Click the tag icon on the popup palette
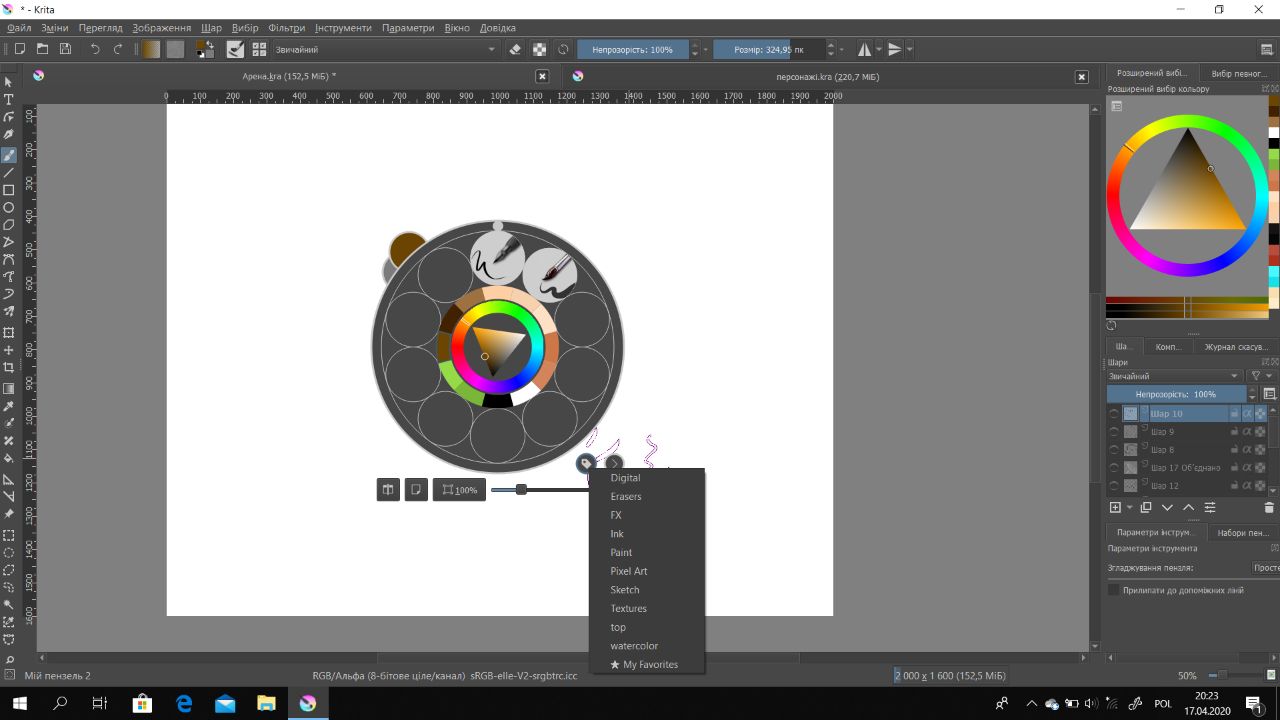Image resolution: width=1280 pixels, height=720 pixels. click(x=586, y=463)
